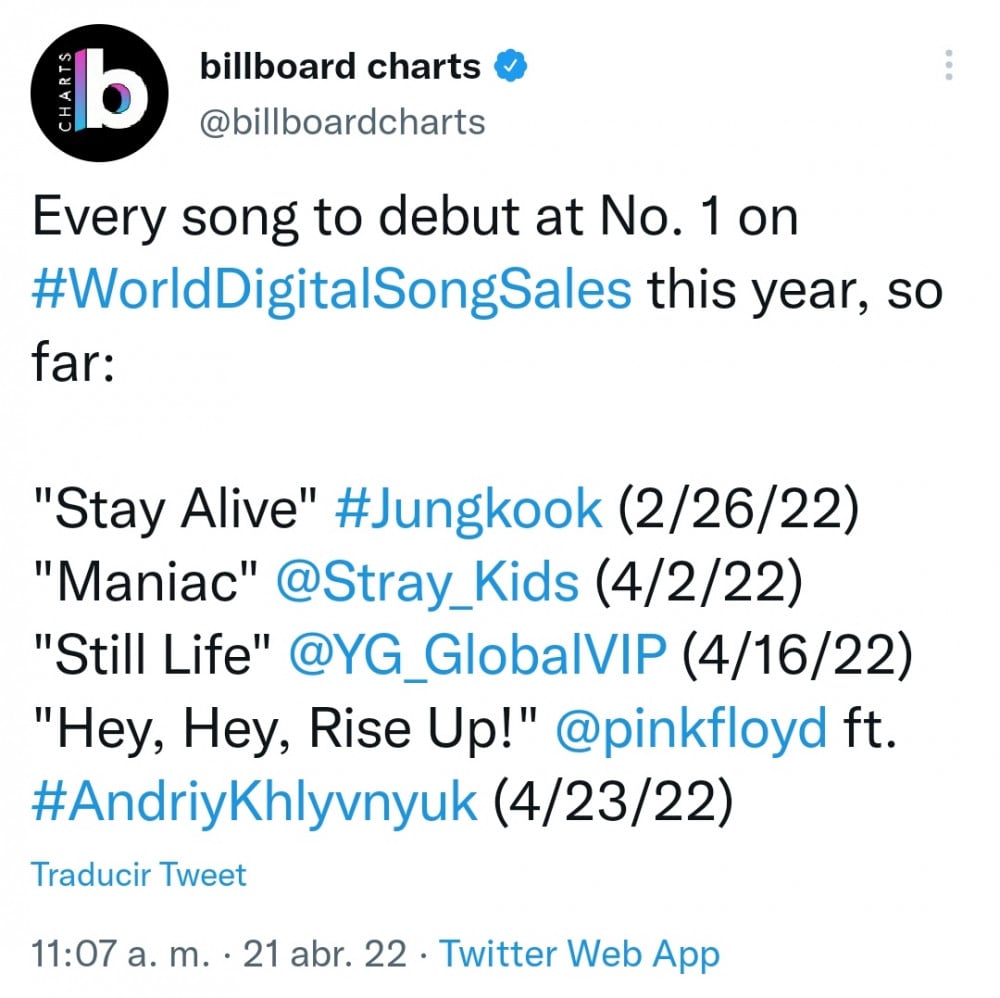Click the "Still Life" song title text

[152, 656]
